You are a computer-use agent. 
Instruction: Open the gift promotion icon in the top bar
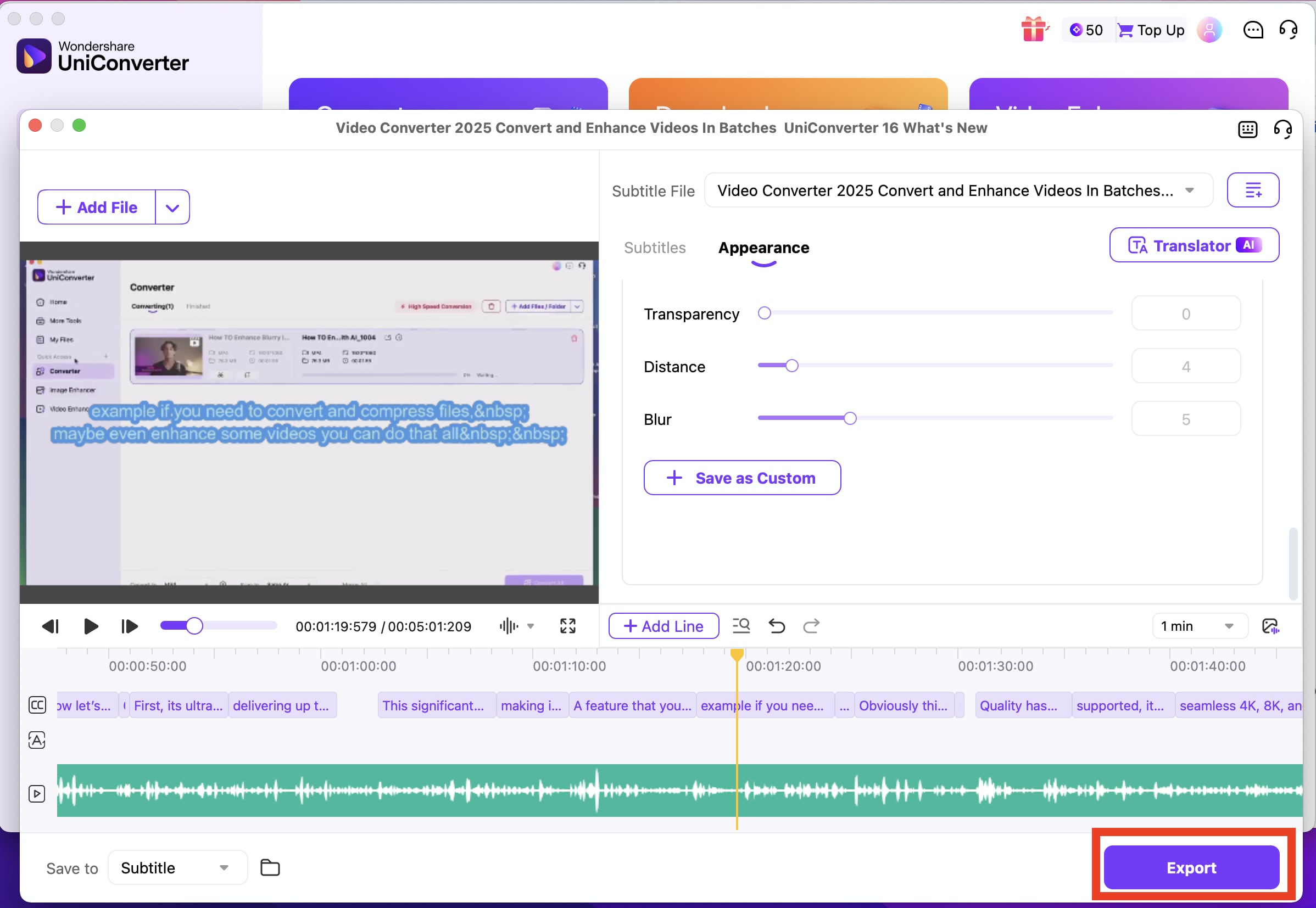pos(1034,30)
